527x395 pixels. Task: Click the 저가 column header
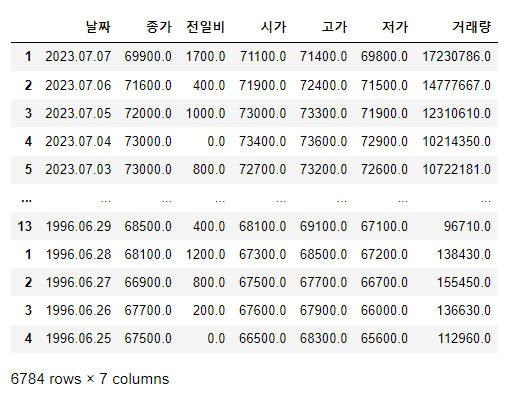[395, 27]
